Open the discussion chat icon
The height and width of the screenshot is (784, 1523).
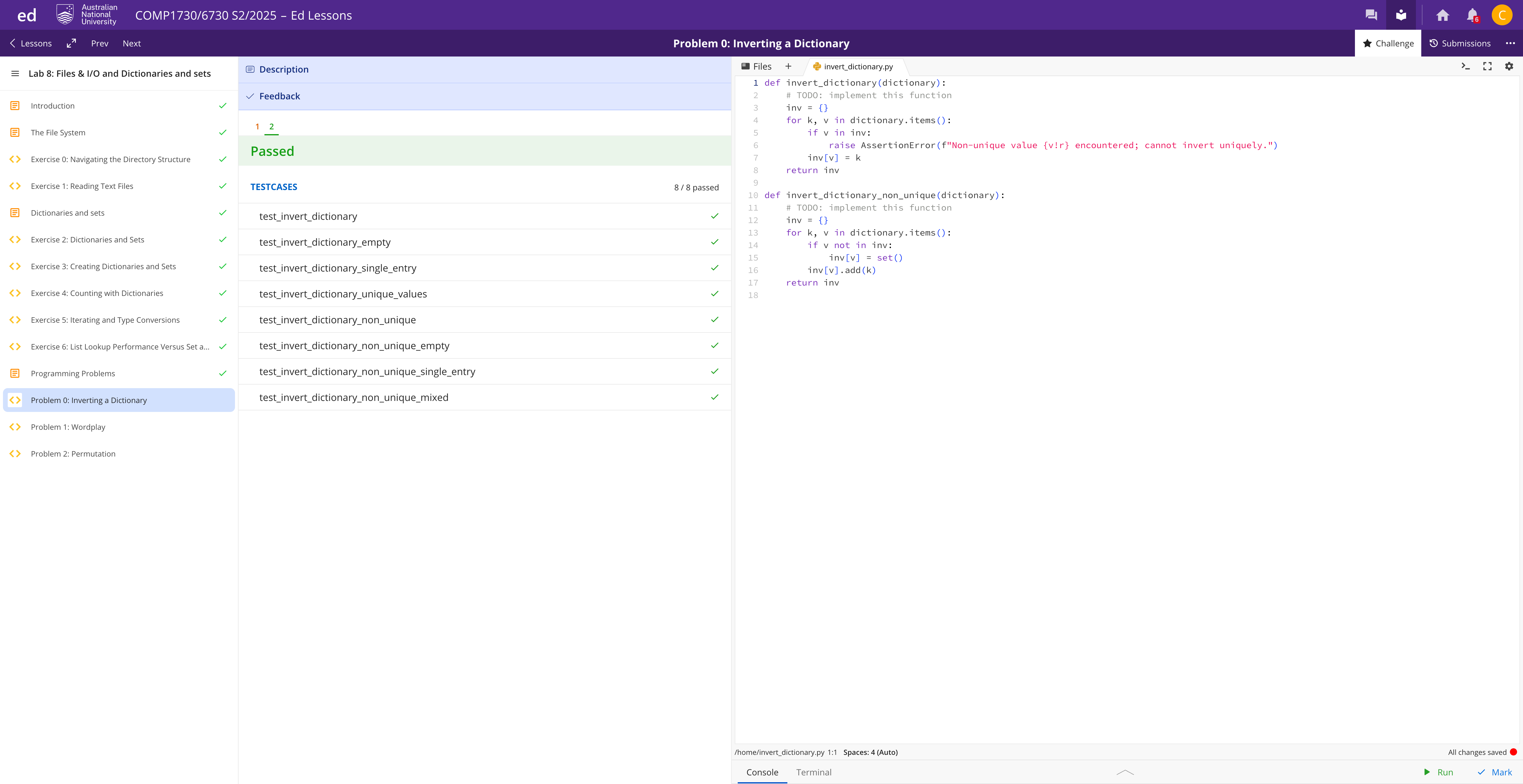1371,15
